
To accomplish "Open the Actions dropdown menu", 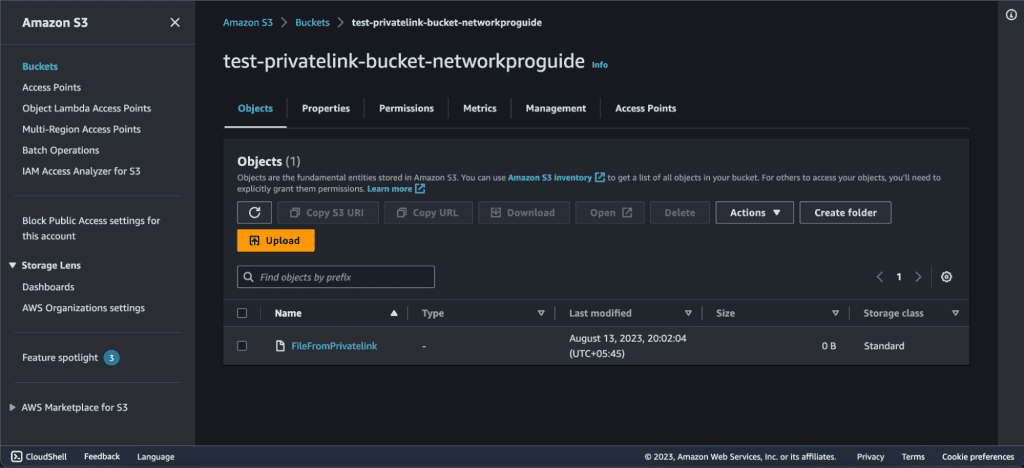I will coord(755,213).
